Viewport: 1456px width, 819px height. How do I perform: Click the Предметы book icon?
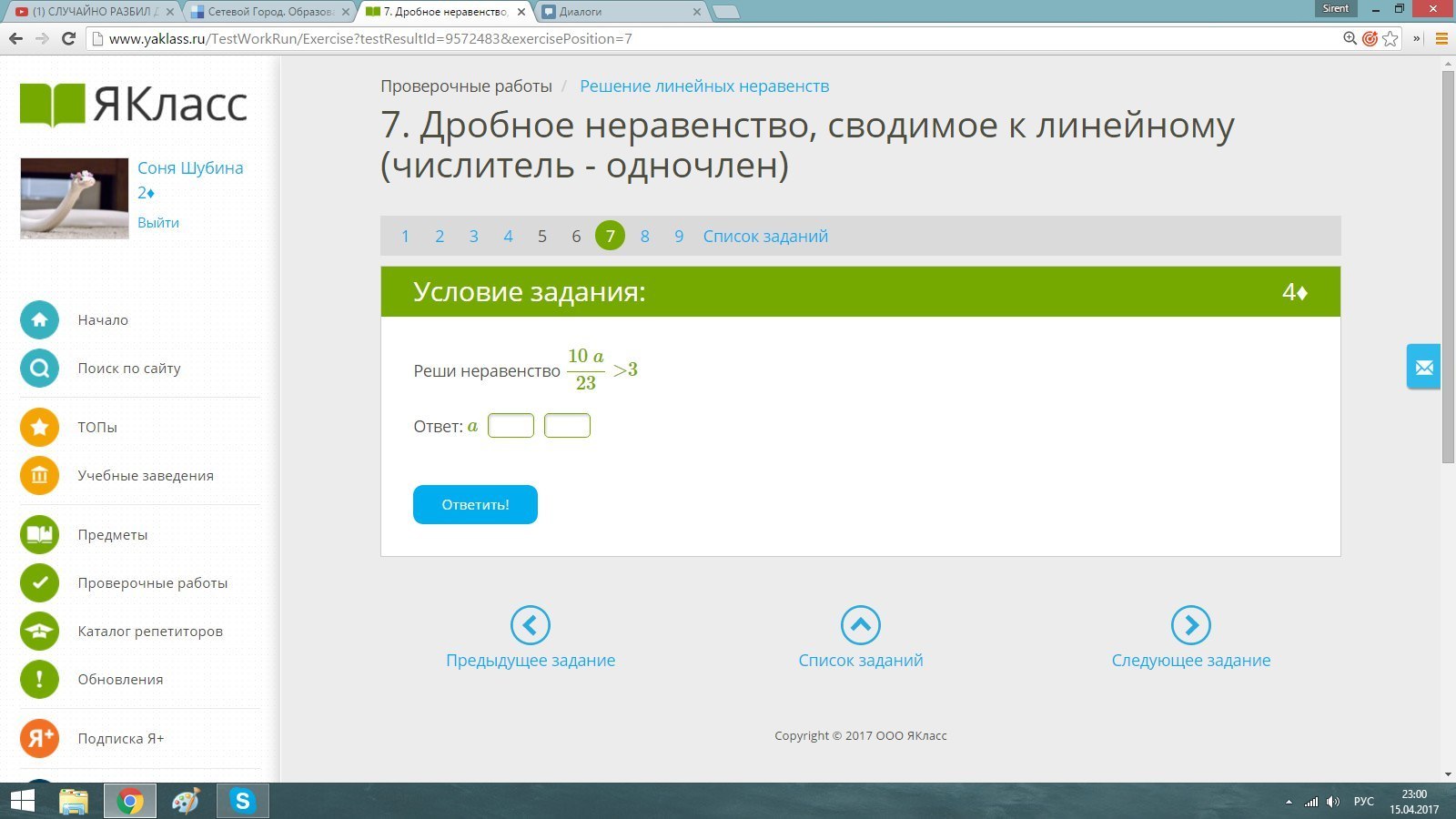pos(39,534)
